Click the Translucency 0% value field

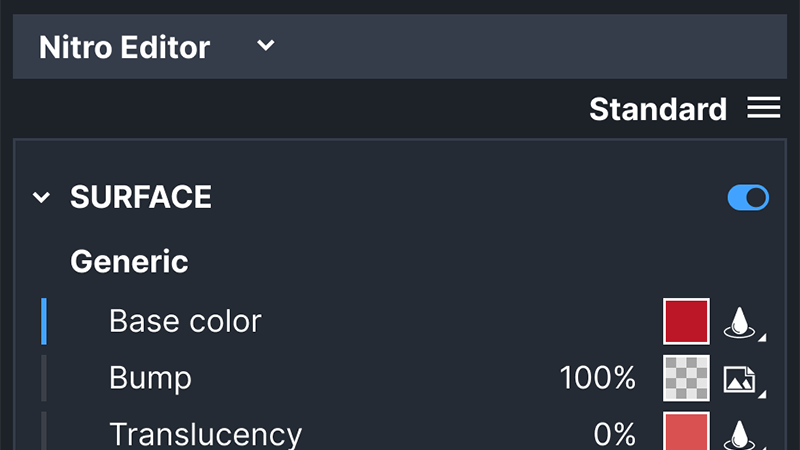point(614,434)
